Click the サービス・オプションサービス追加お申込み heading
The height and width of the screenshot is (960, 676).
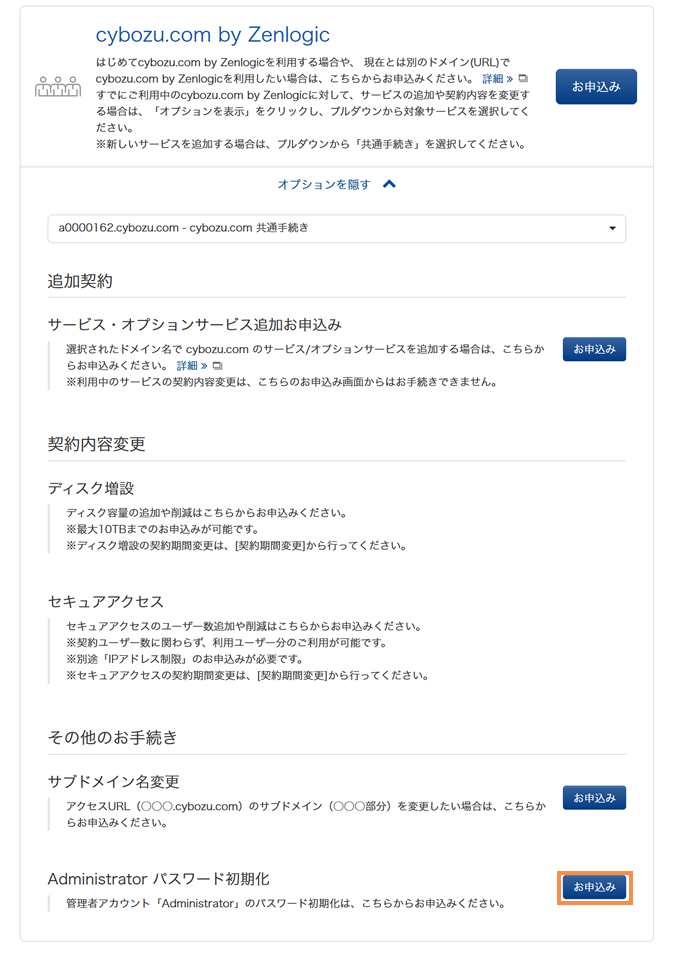click(x=195, y=325)
